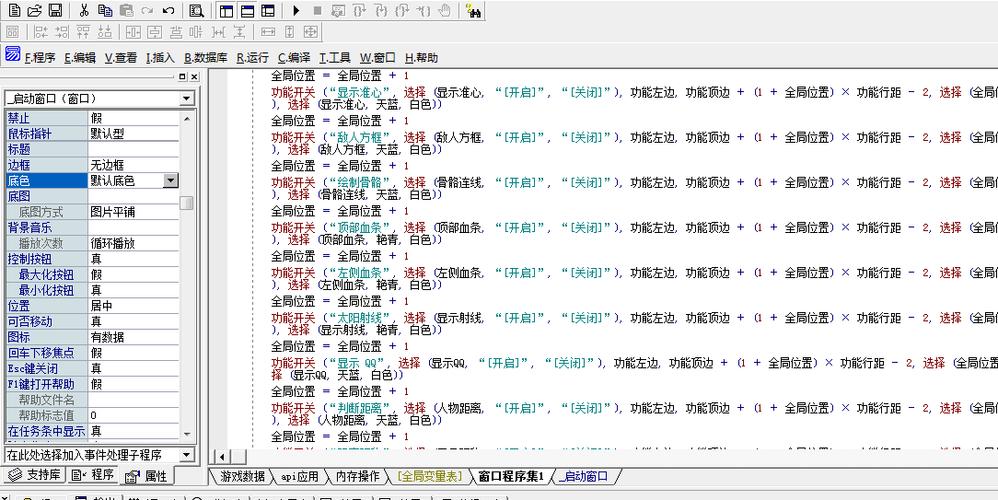The image size is (998, 500).
Task: Click property list scrollbar down arrow
Action: [186, 433]
